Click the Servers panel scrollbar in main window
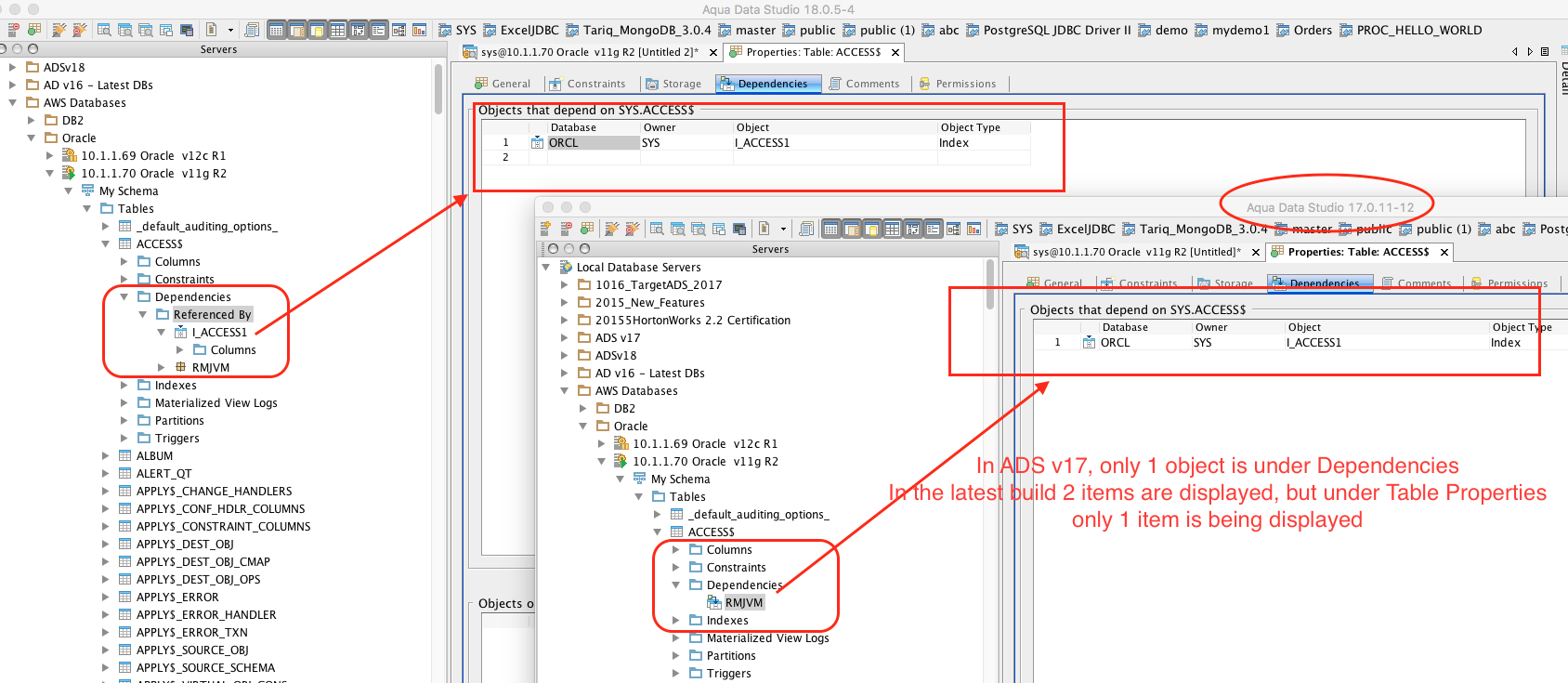Screen dimensions: 1568x683 coord(438,89)
